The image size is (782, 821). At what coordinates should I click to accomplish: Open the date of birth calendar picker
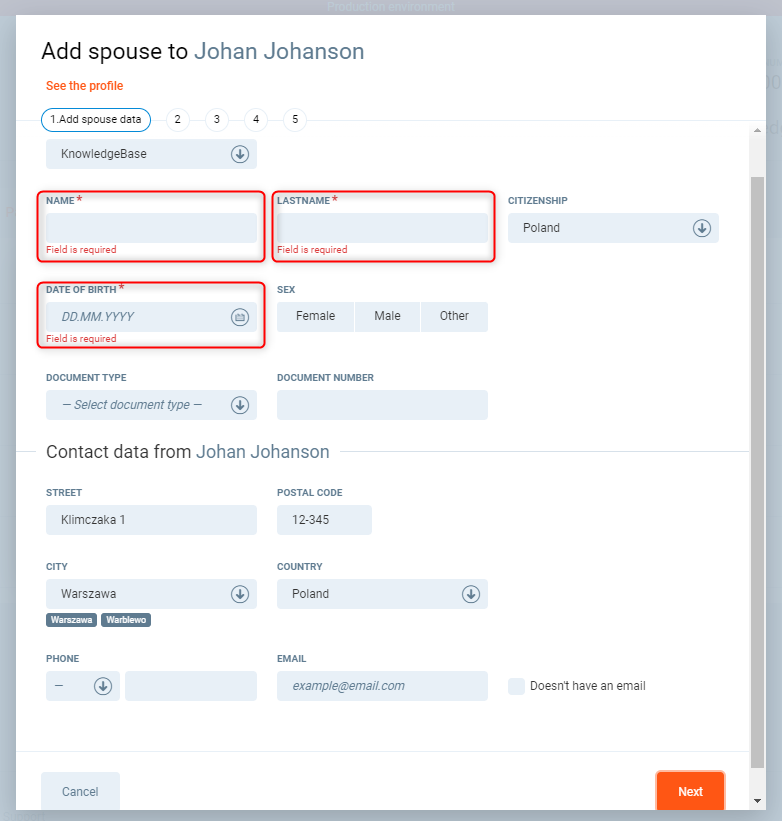(x=239, y=317)
